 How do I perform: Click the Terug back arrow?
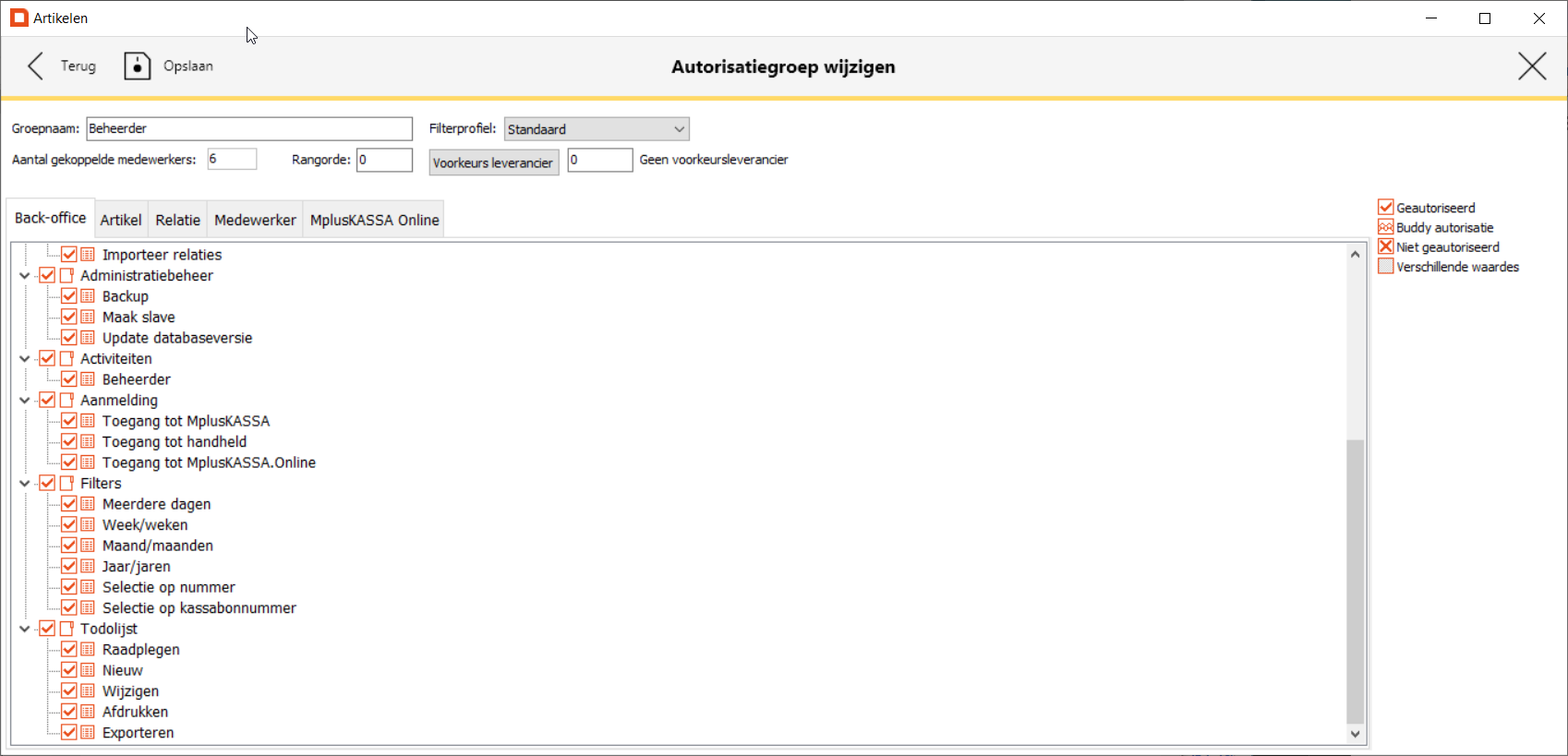coord(36,66)
